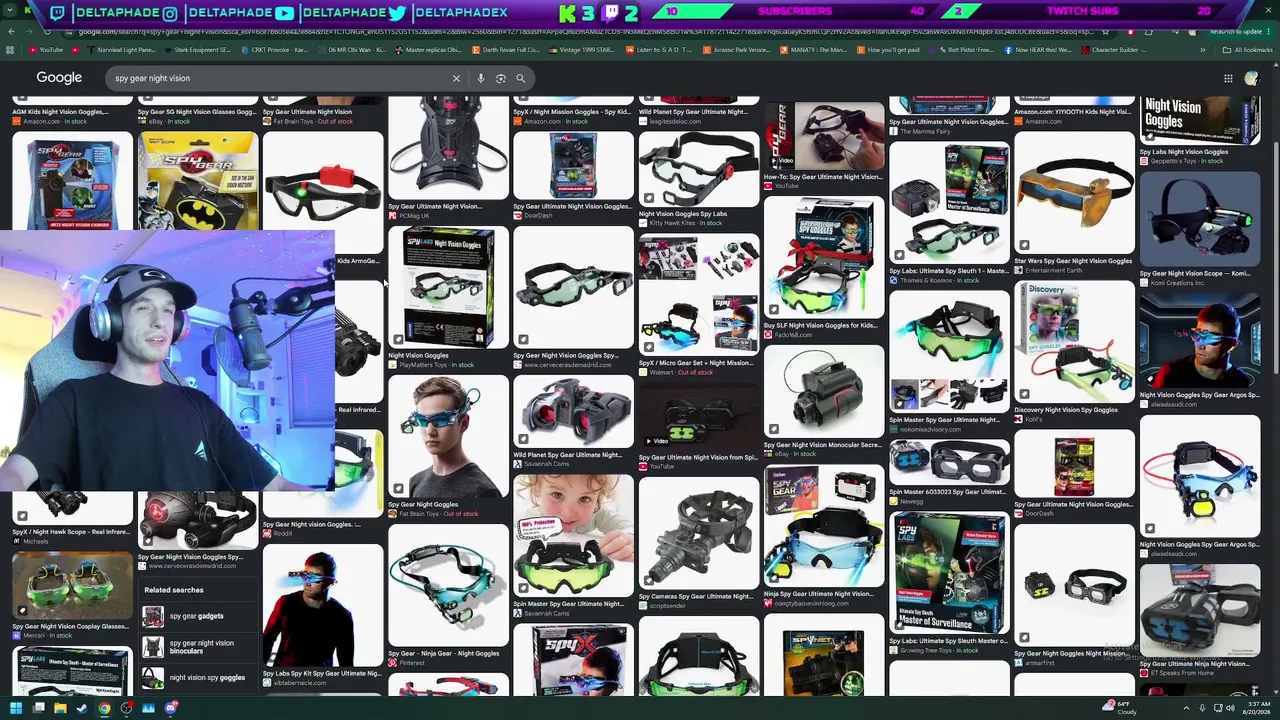Open 'Spy Labs: Ultimate Spy Sleuth Master' Growing Tree Toys image

949,574
